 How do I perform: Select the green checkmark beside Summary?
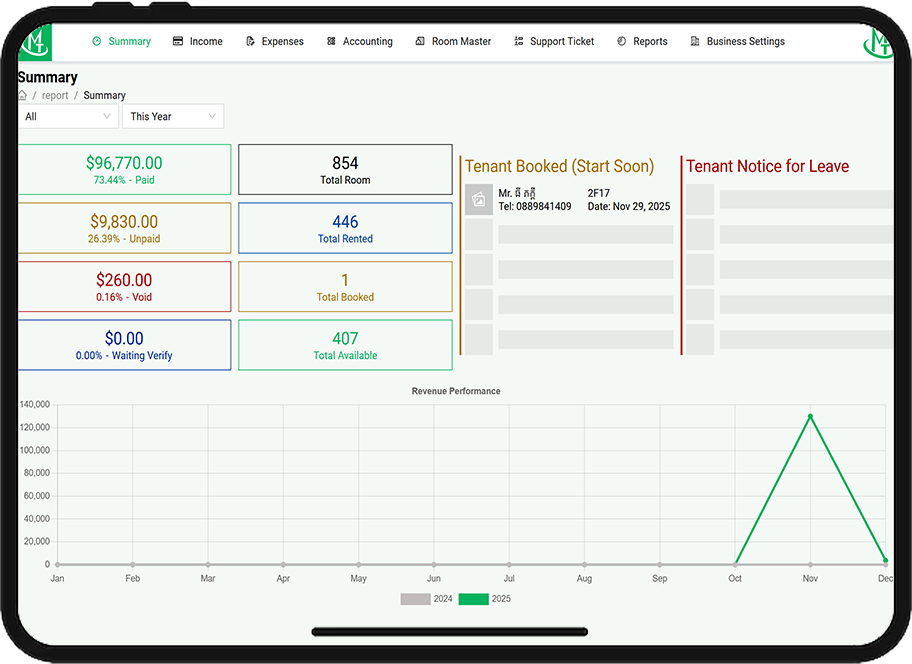click(x=98, y=41)
